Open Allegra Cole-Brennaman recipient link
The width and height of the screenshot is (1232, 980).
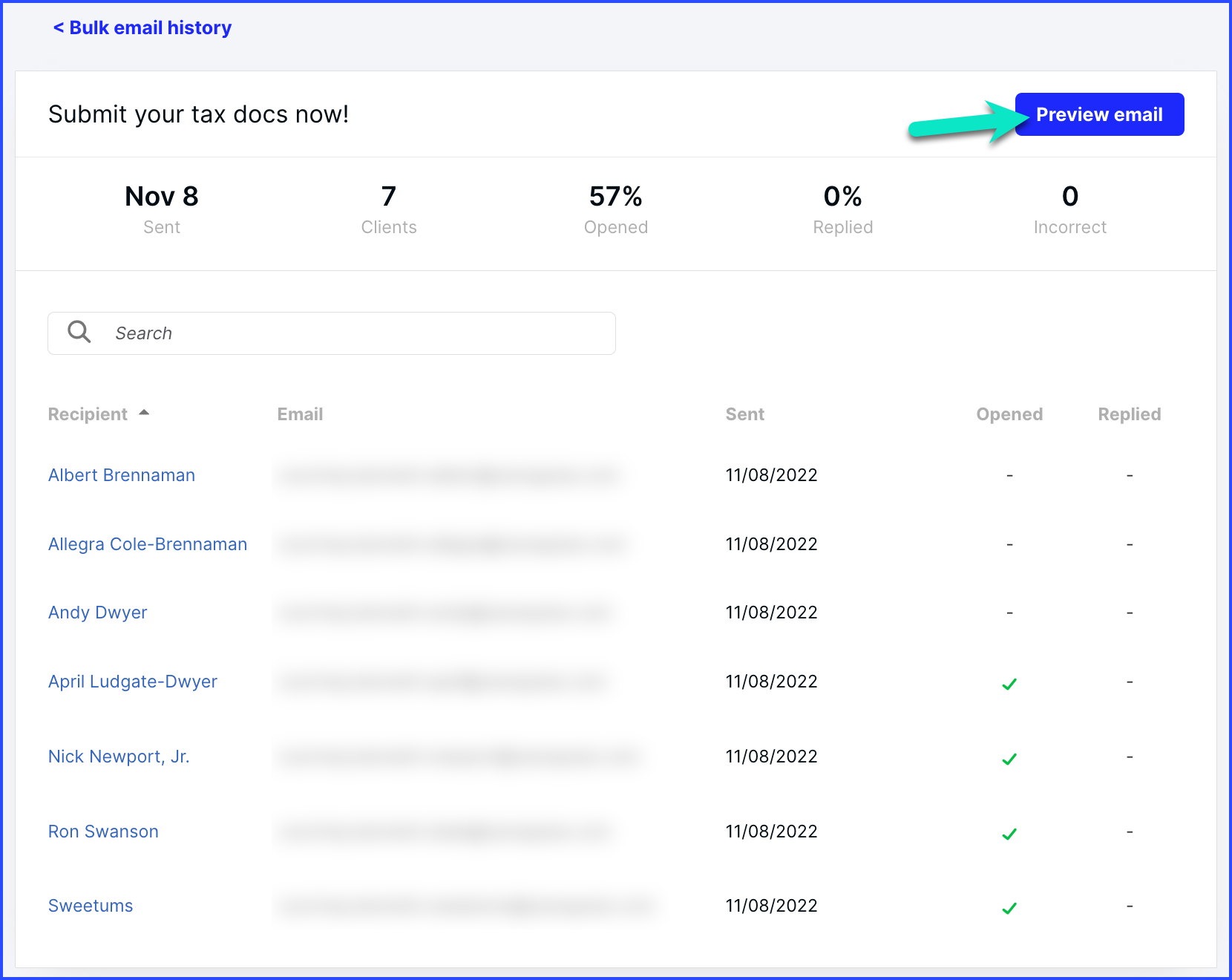148,544
